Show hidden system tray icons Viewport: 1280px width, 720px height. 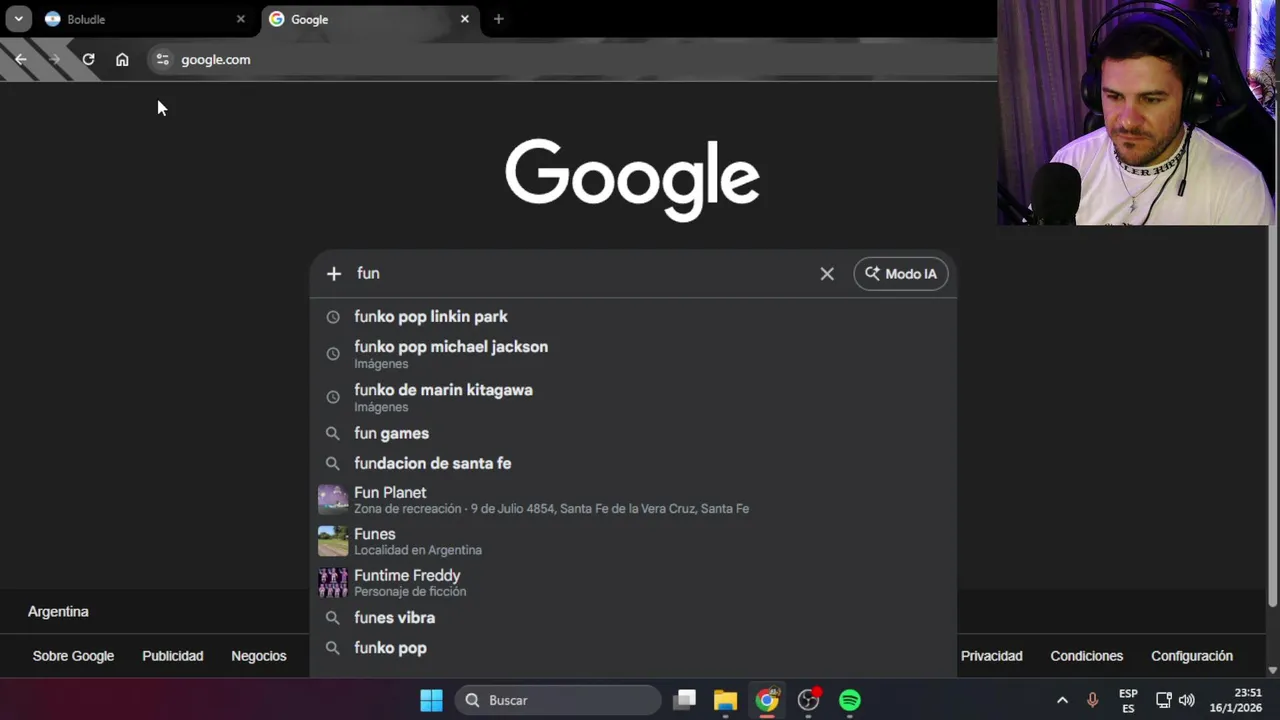click(x=1062, y=700)
